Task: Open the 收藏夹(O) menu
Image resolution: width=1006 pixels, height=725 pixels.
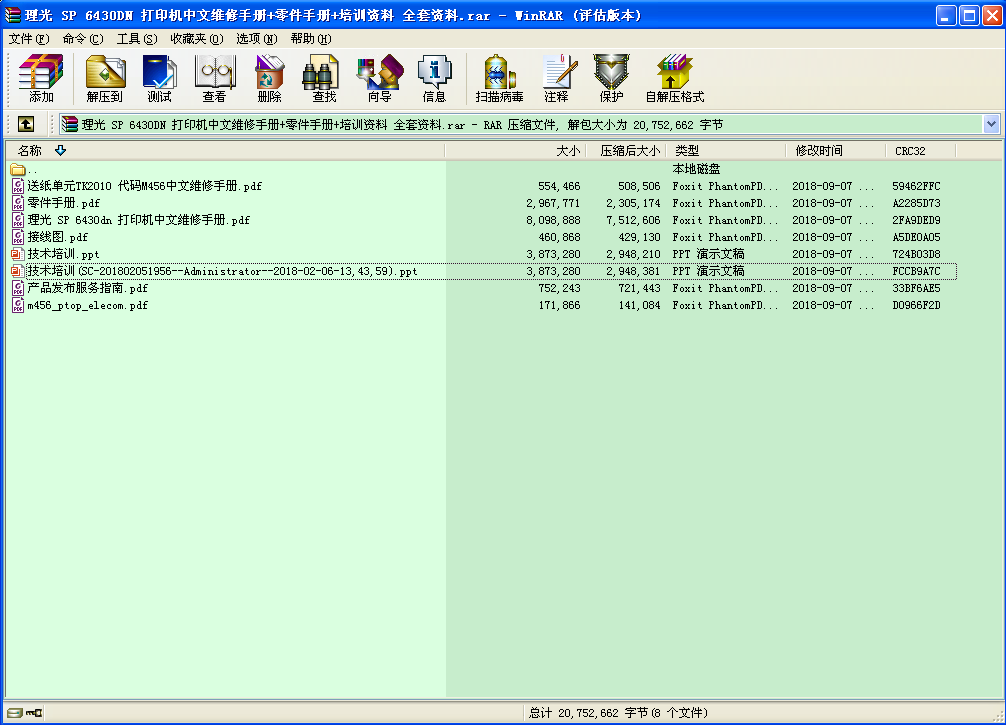Action: pyautogui.click(x=197, y=39)
